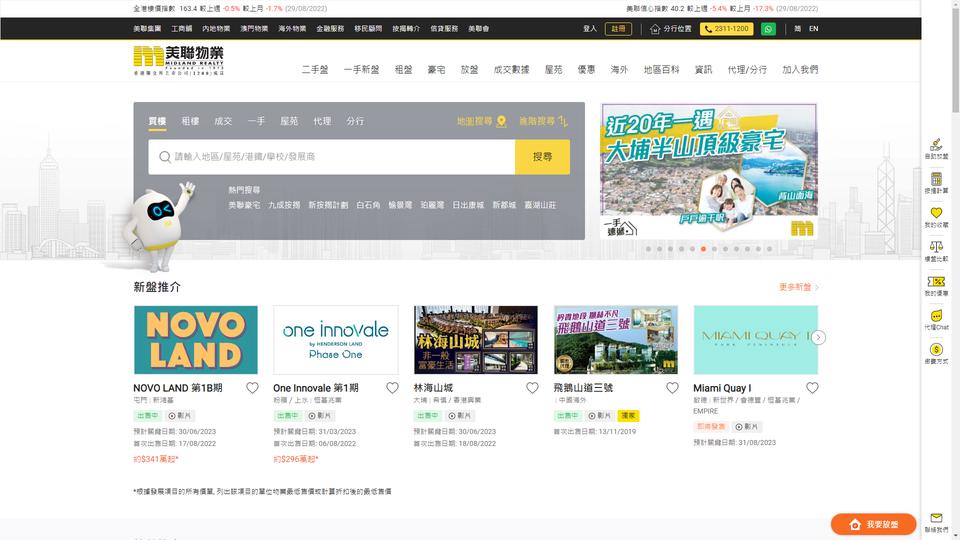
Task: Click the orange 我要放盤 button
Action: pos(874,524)
